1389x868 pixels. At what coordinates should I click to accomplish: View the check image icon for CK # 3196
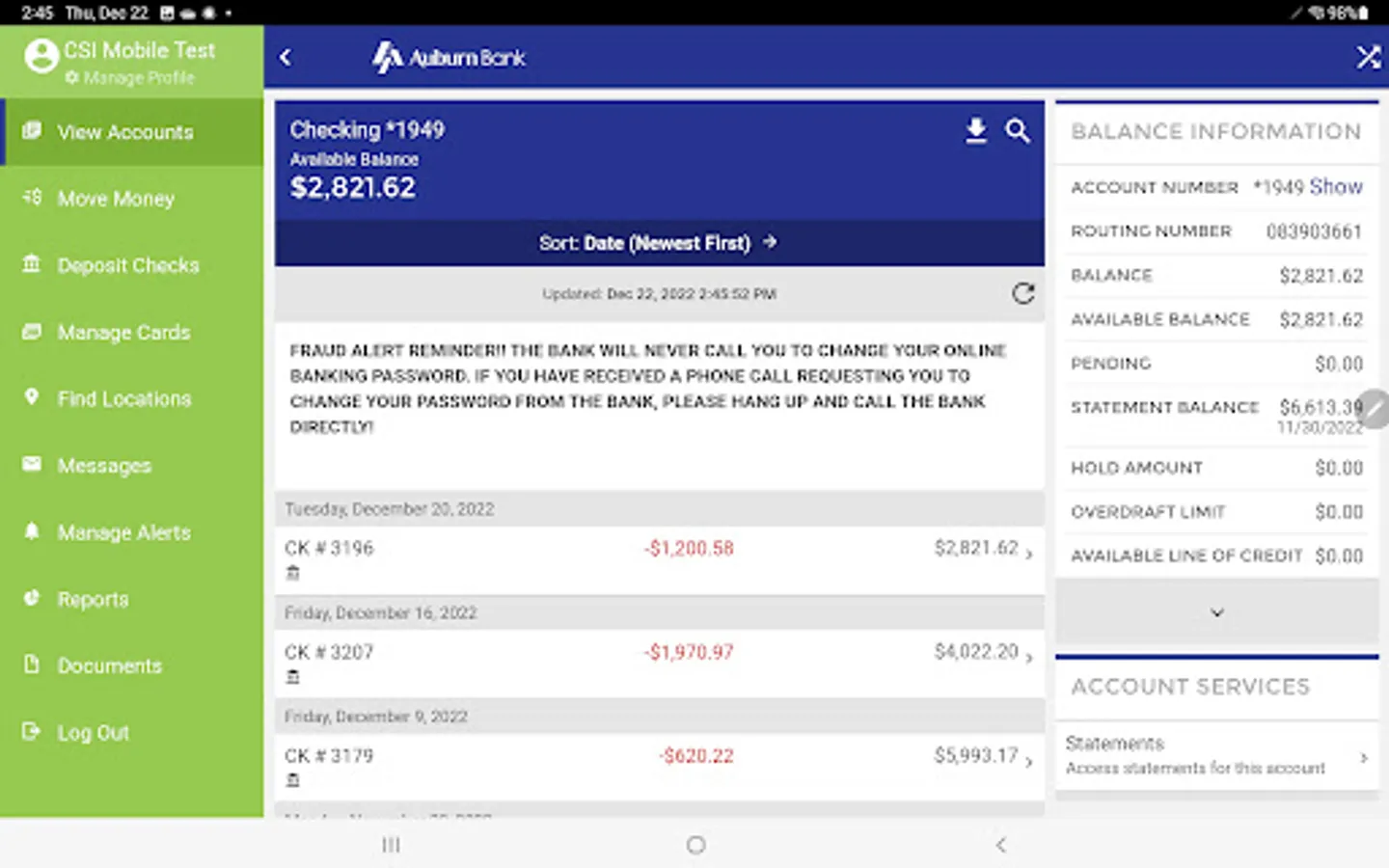(x=293, y=573)
